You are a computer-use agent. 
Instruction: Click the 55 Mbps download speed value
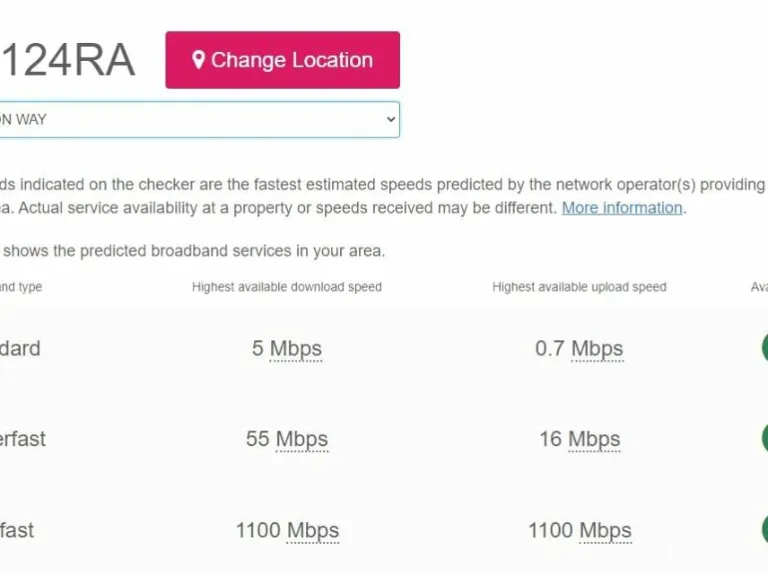pos(287,439)
